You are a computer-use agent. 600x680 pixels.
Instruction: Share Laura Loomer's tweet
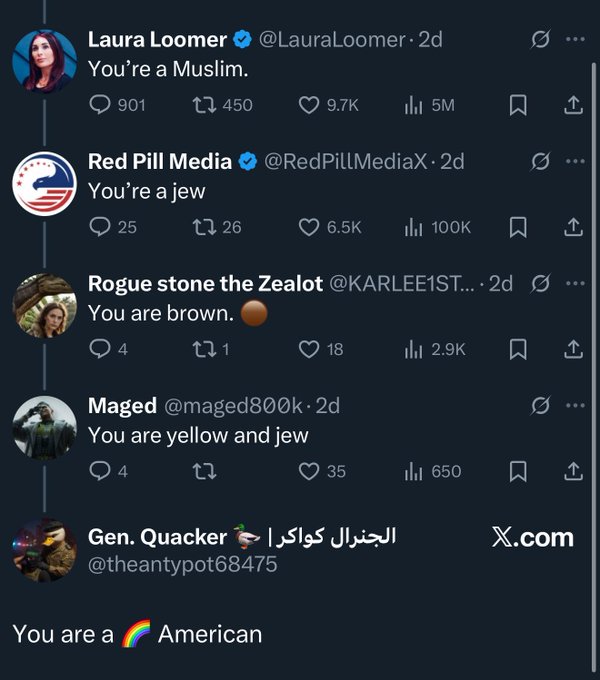[x=573, y=105]
